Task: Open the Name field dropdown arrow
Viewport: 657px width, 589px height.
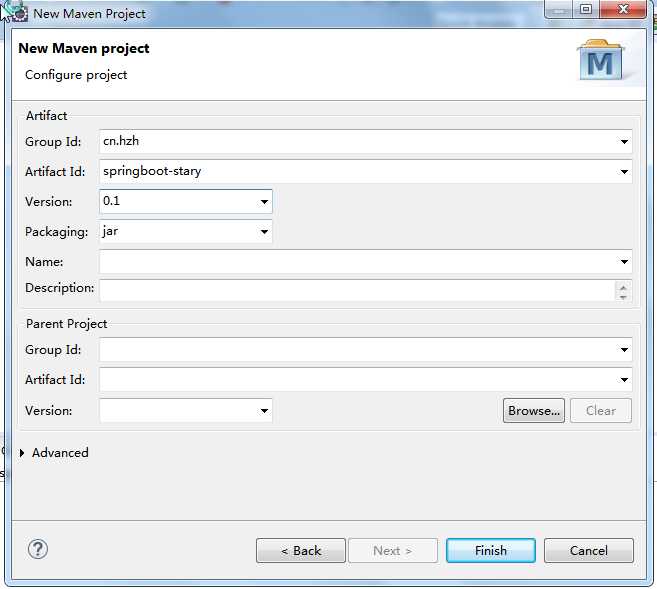Action: tap(624, 262)
